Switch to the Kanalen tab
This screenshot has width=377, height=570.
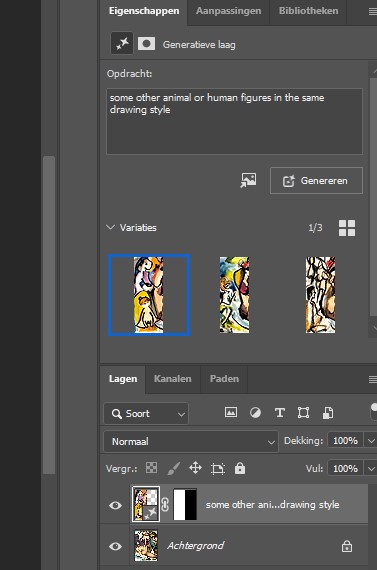(172, 378)
